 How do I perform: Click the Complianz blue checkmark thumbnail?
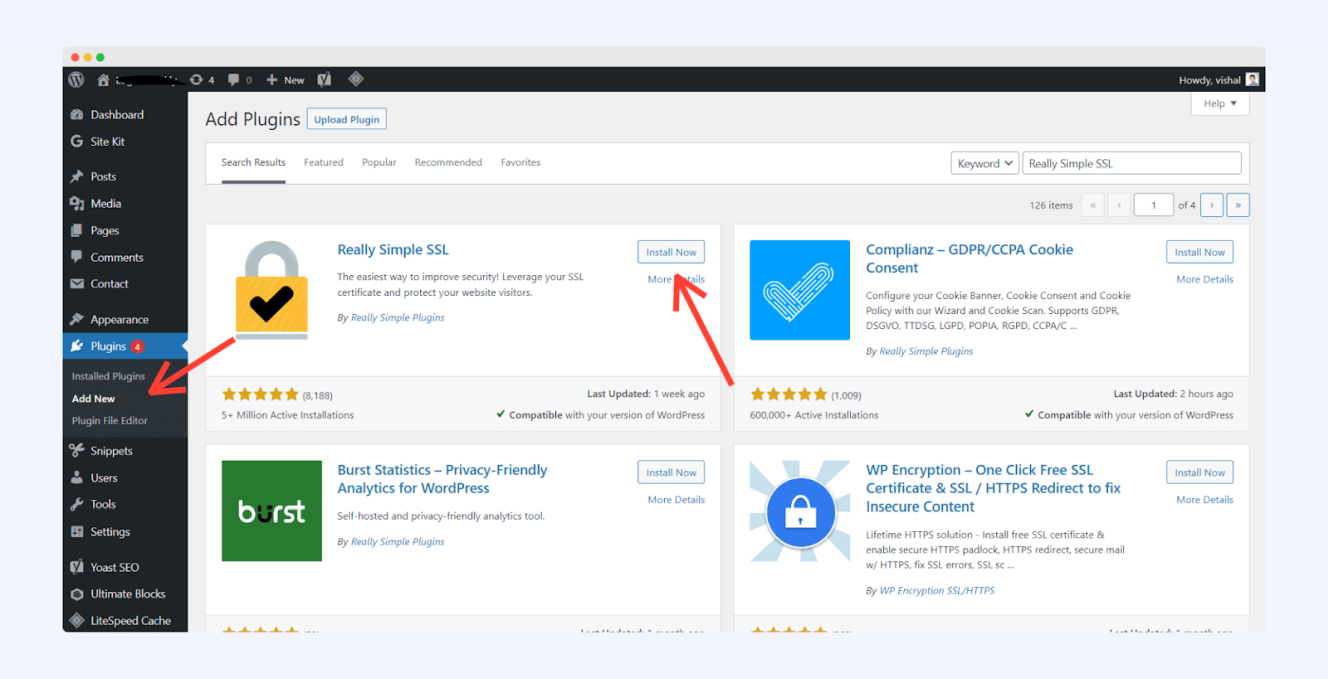(x=800, y=290)
